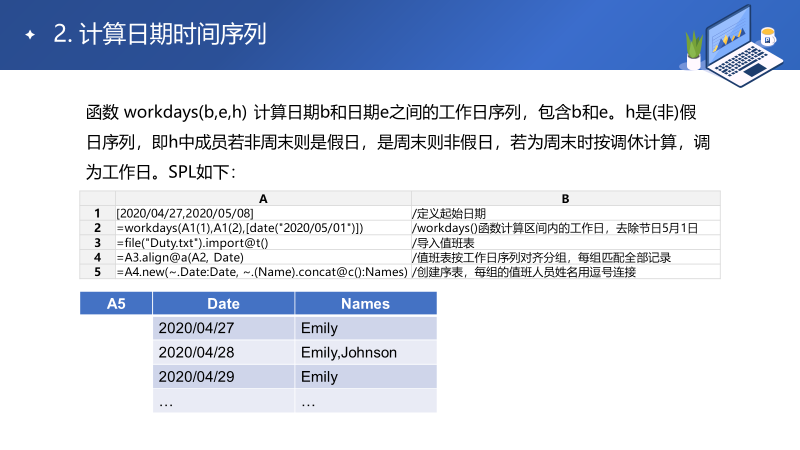Click the date cell 2020/04/29

click(x=223, y=377)
